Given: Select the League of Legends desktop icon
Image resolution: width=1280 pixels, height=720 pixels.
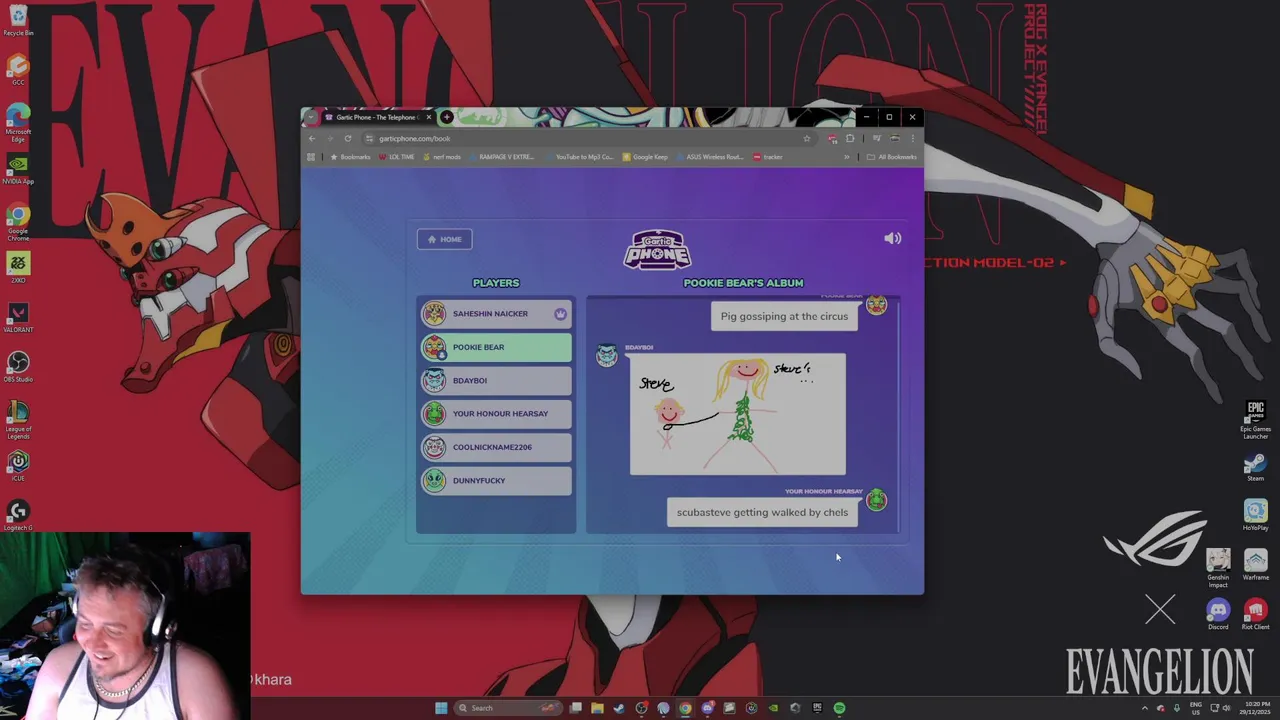Looking at the screenshot, I should point(18,420).
